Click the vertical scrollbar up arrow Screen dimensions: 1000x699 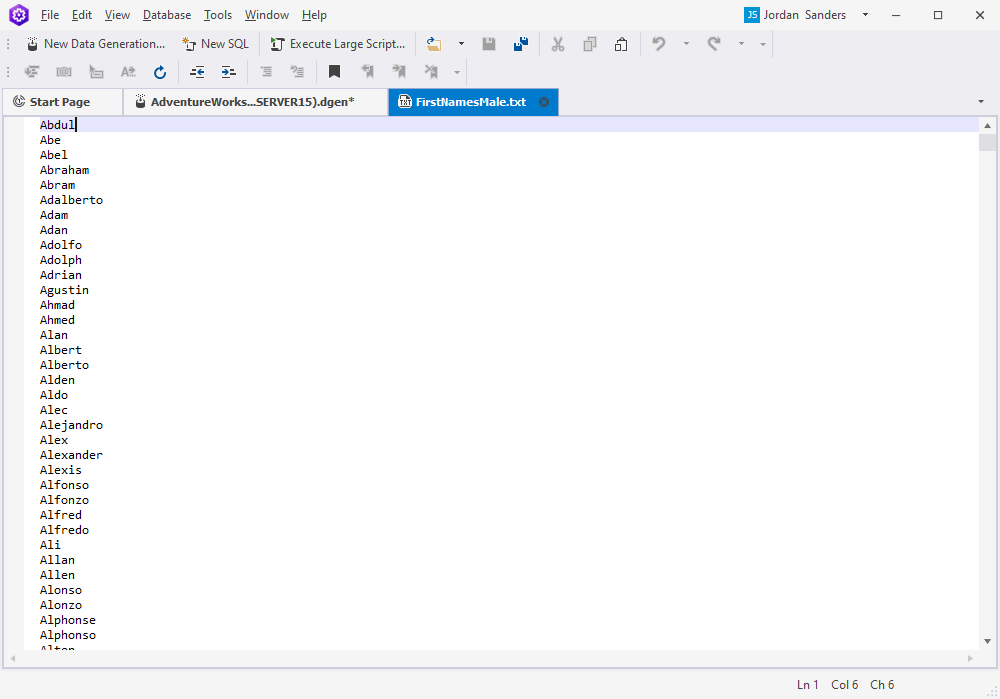(987, 126)
